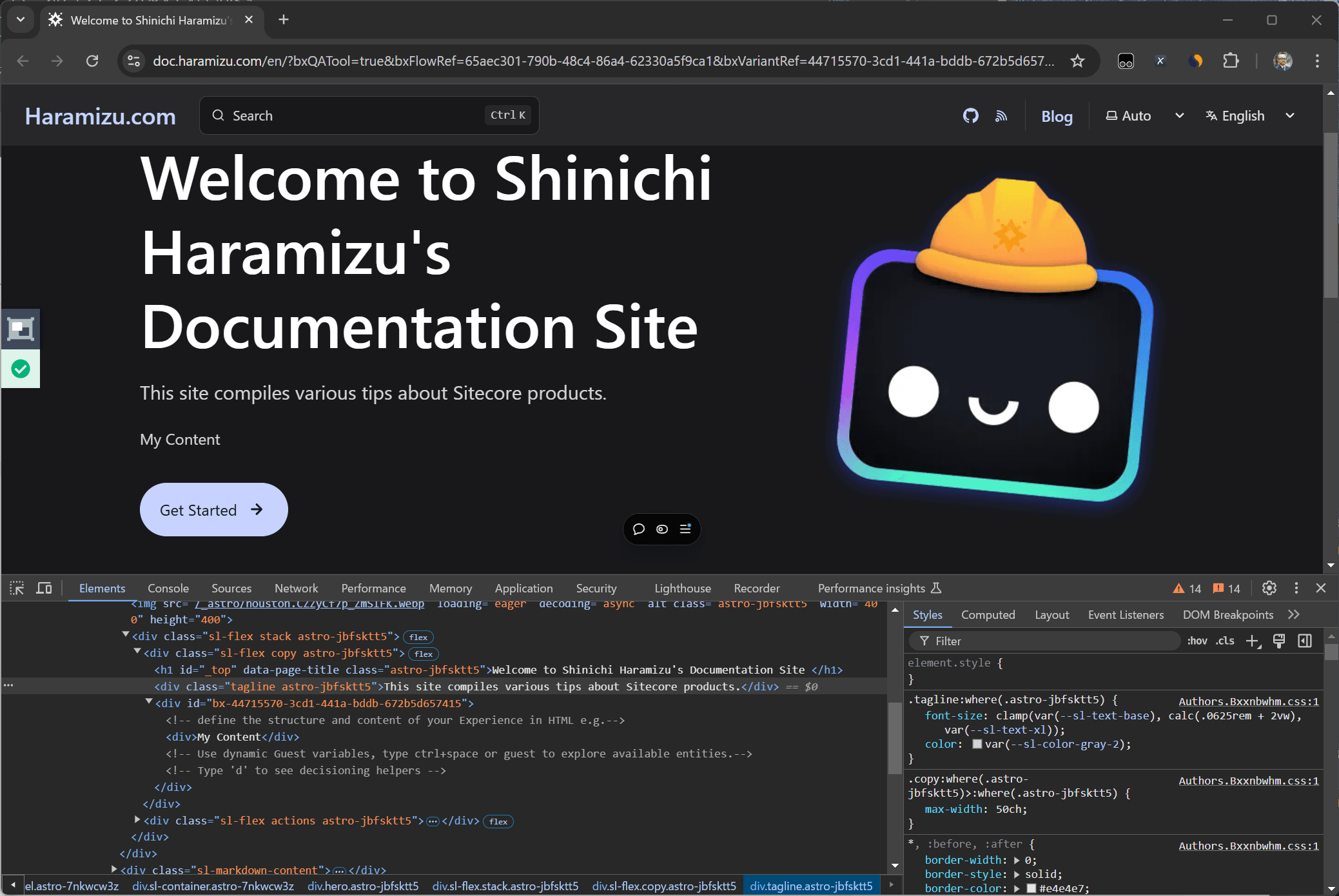The width and height of the screenshot is (1339, 896).
Task: Toggle the device toolbar icon
Action: [x=44, y=588]
